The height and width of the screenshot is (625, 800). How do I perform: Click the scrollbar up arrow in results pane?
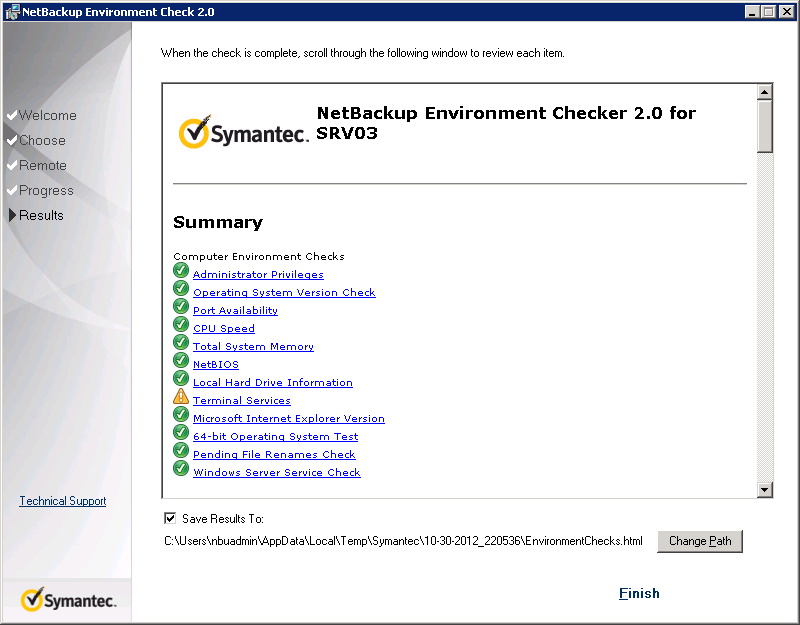(x=764, y=92)
